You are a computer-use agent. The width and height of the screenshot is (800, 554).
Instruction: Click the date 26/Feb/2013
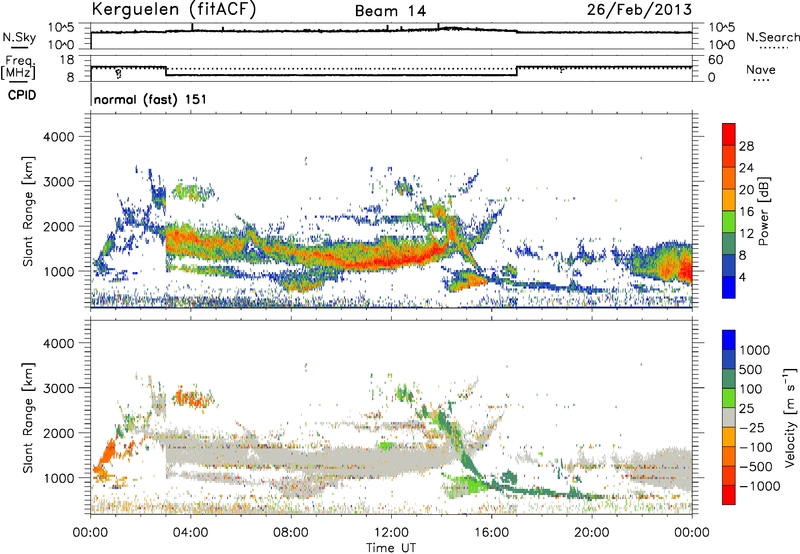point(639,9)
